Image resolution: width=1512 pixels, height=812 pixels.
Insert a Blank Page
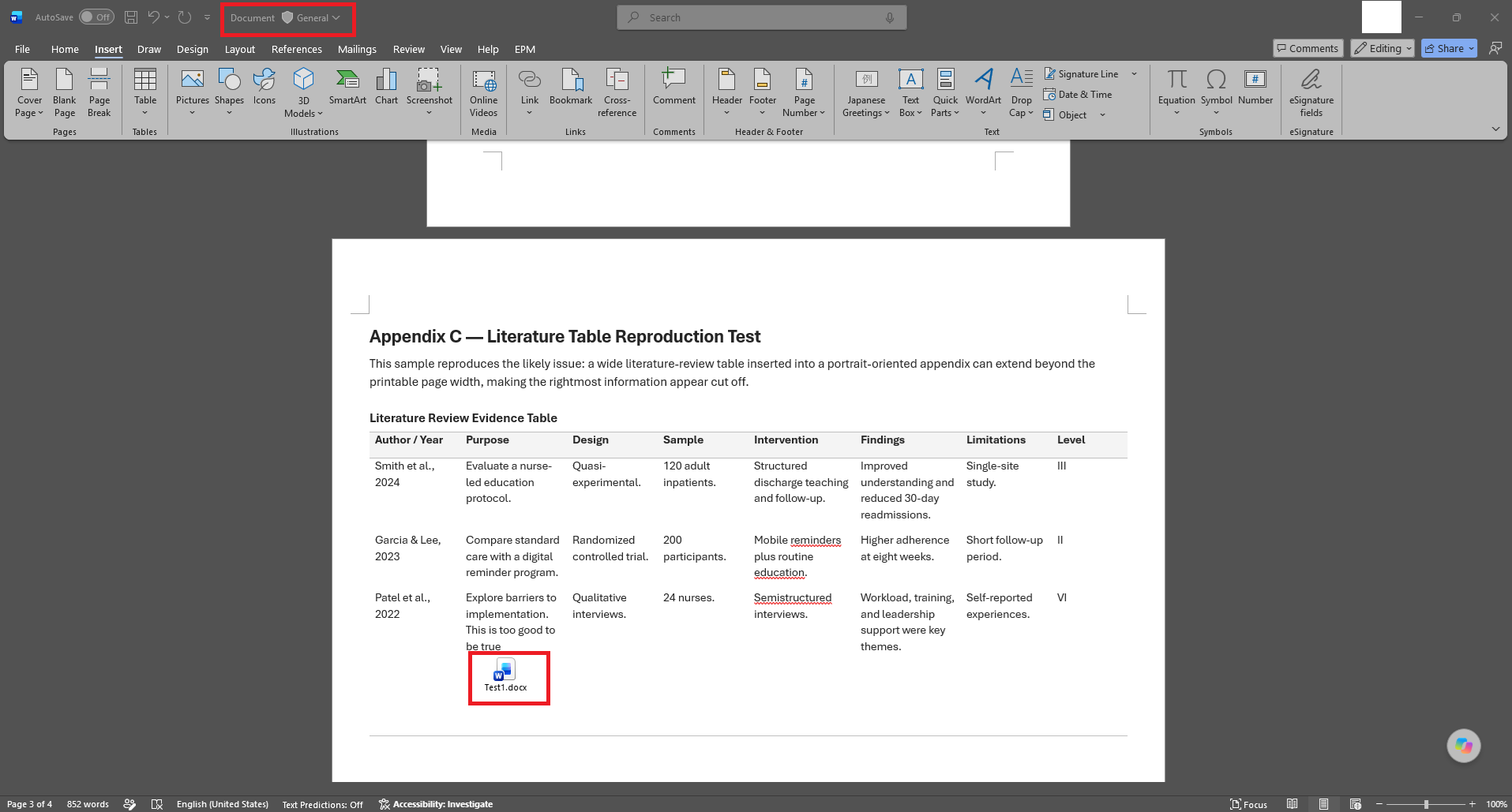[x=65, y=92]
